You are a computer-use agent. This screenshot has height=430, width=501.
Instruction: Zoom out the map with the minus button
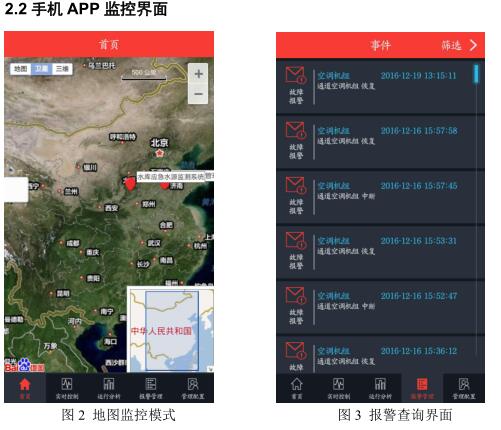tap(198, 94)
